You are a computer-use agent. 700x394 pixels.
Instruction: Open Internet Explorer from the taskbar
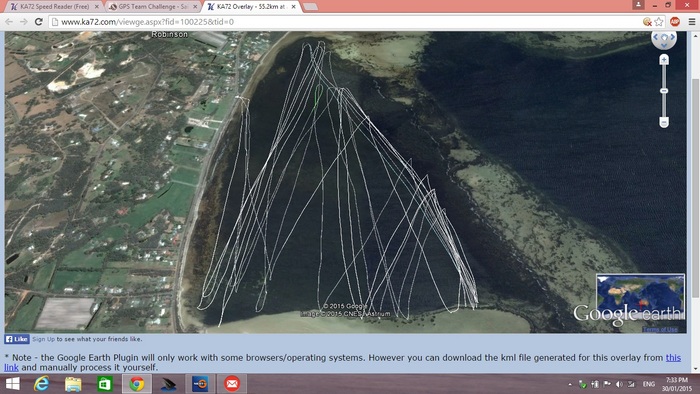point(42,384)
